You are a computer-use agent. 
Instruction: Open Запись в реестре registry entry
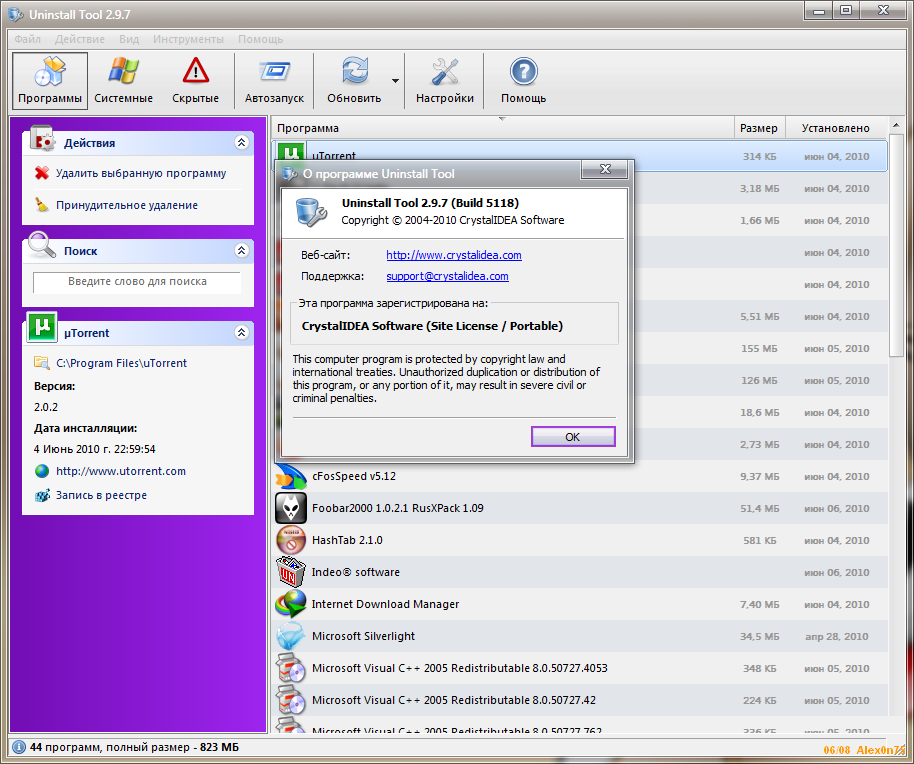pos(101,495)
